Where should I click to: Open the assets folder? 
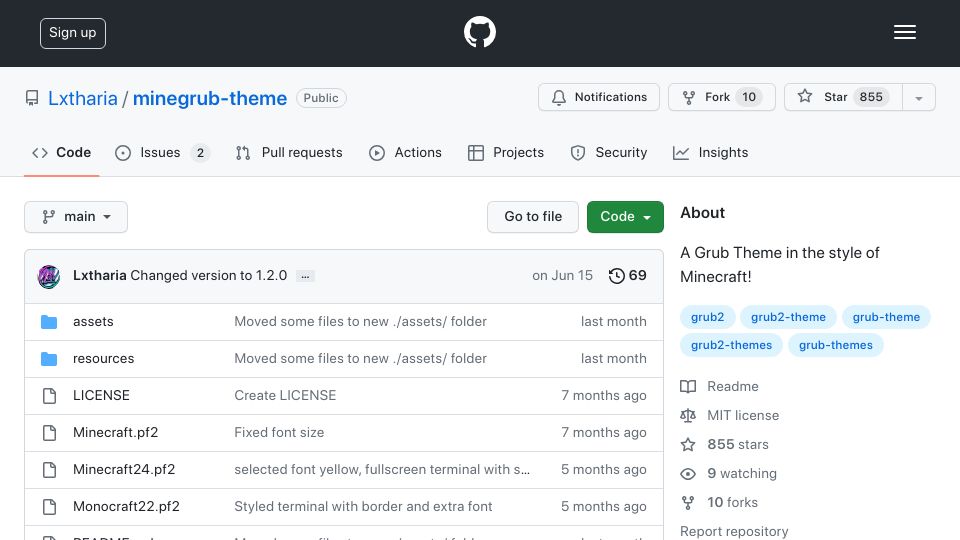pyautogui.click(x=93, y=321)
